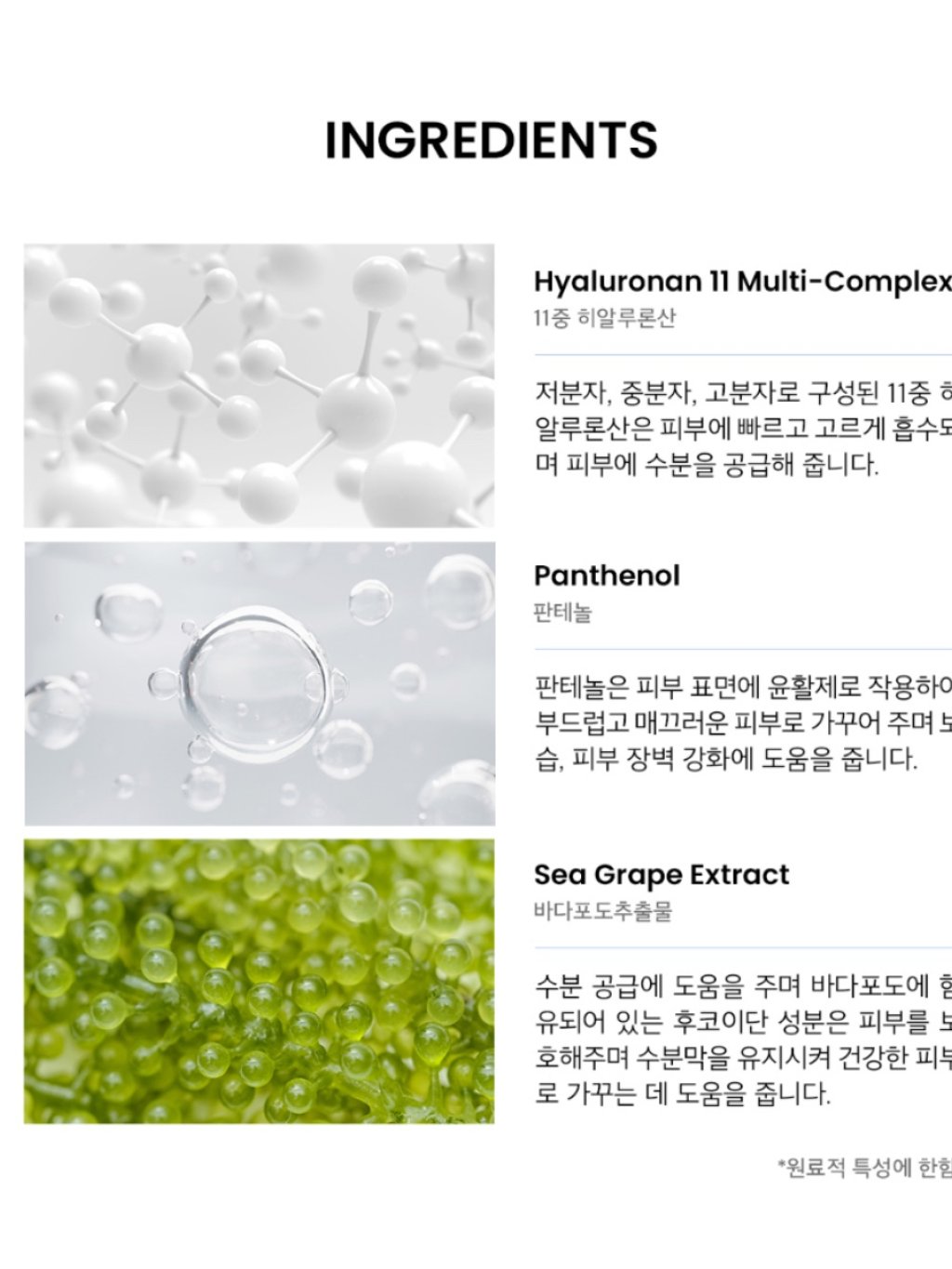Image resolution: width=952 pixels, height=1269 pixels.
Task: Click the divider line under 11중 히알루론산
Action: (743, 355)
